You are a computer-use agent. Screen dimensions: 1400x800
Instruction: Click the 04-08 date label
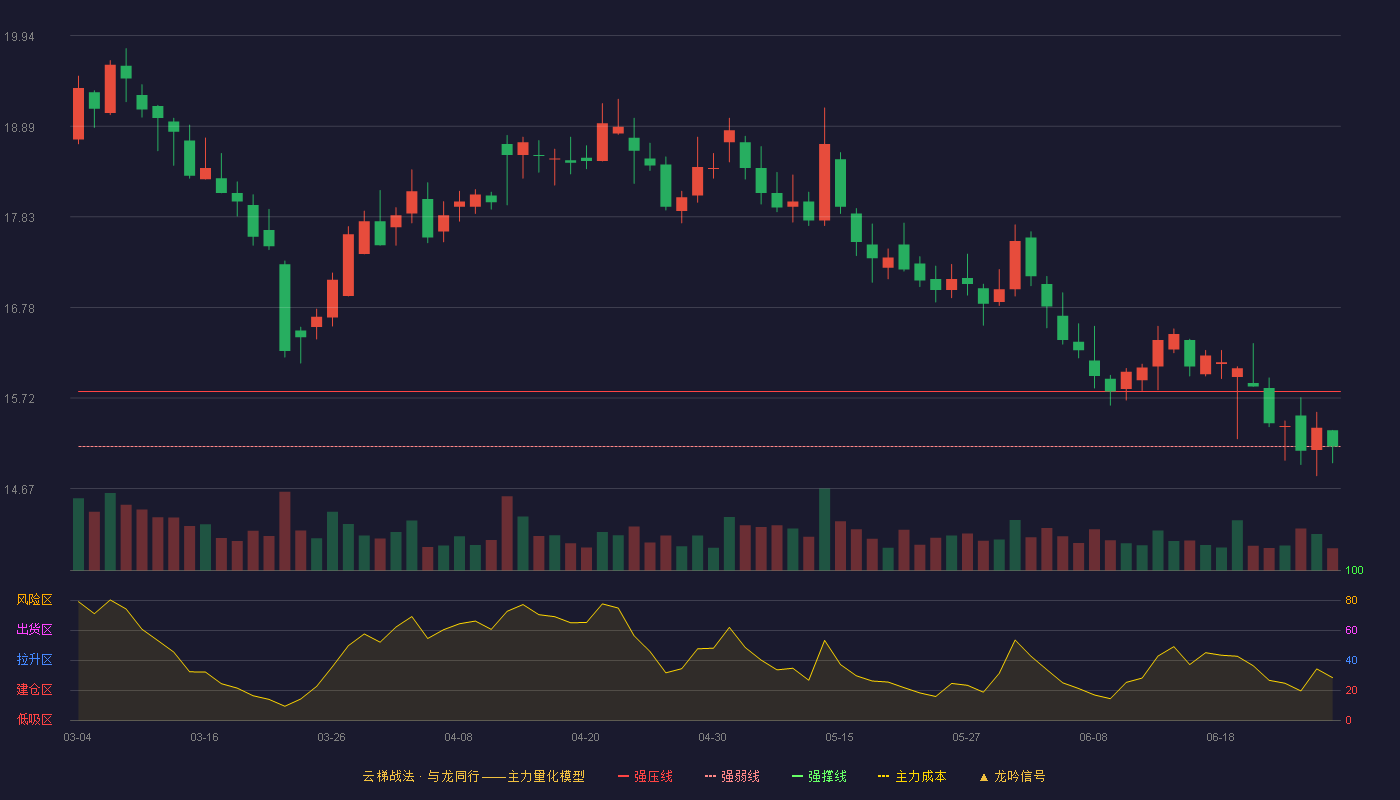coord(459,737)
